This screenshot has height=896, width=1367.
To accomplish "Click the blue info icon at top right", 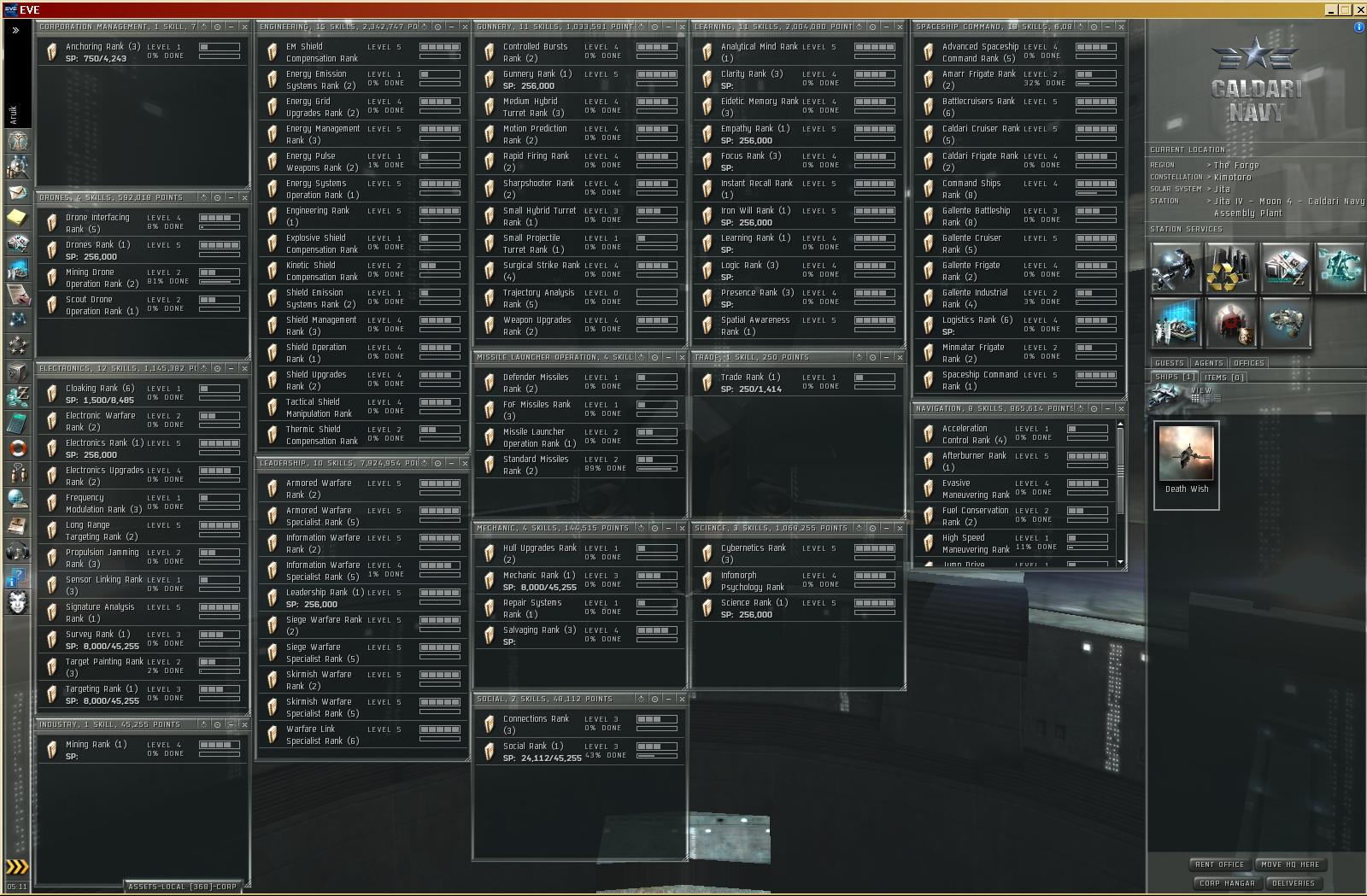I will [x=1359, y=27].
